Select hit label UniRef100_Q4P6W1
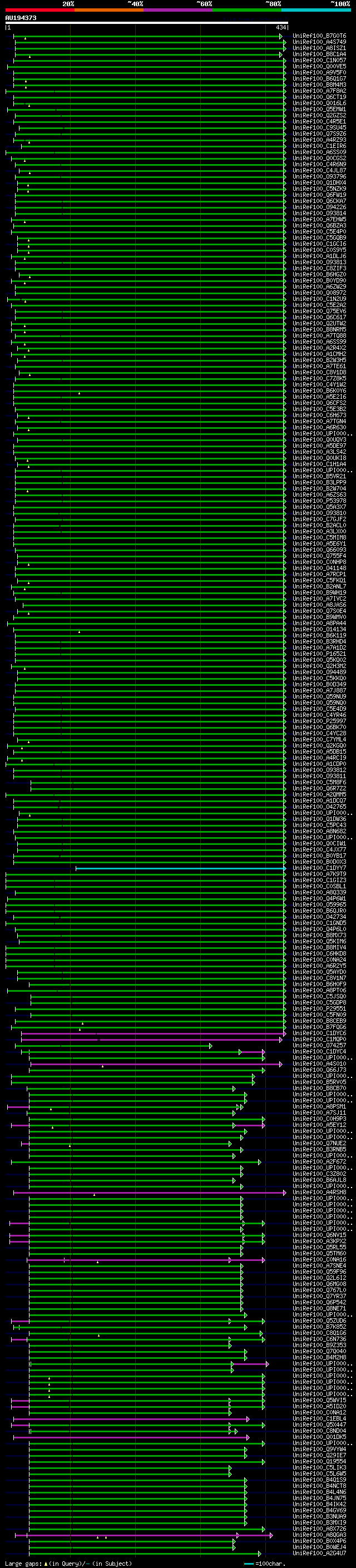 (319, 899)
